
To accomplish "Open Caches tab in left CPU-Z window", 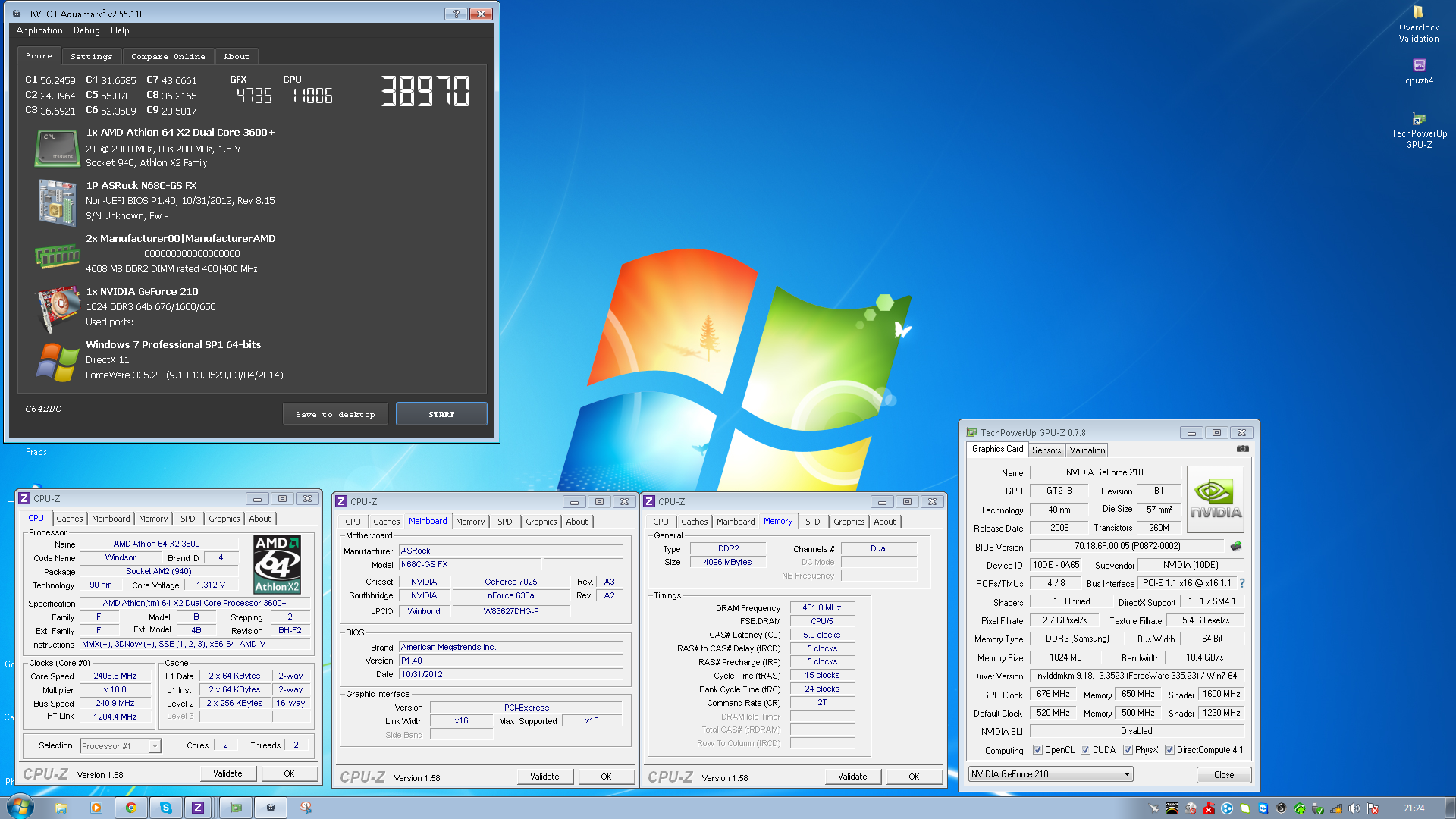I will (x=69, y=519).
